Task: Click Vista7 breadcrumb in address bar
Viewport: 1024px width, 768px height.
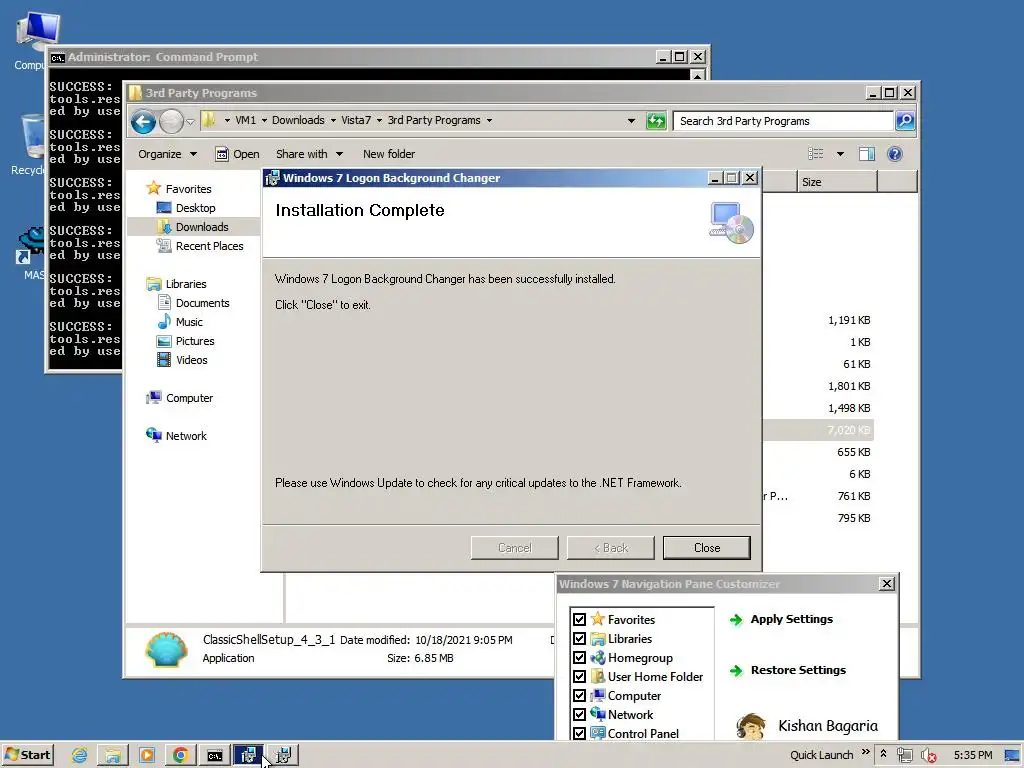Action: tap(356, 120)
